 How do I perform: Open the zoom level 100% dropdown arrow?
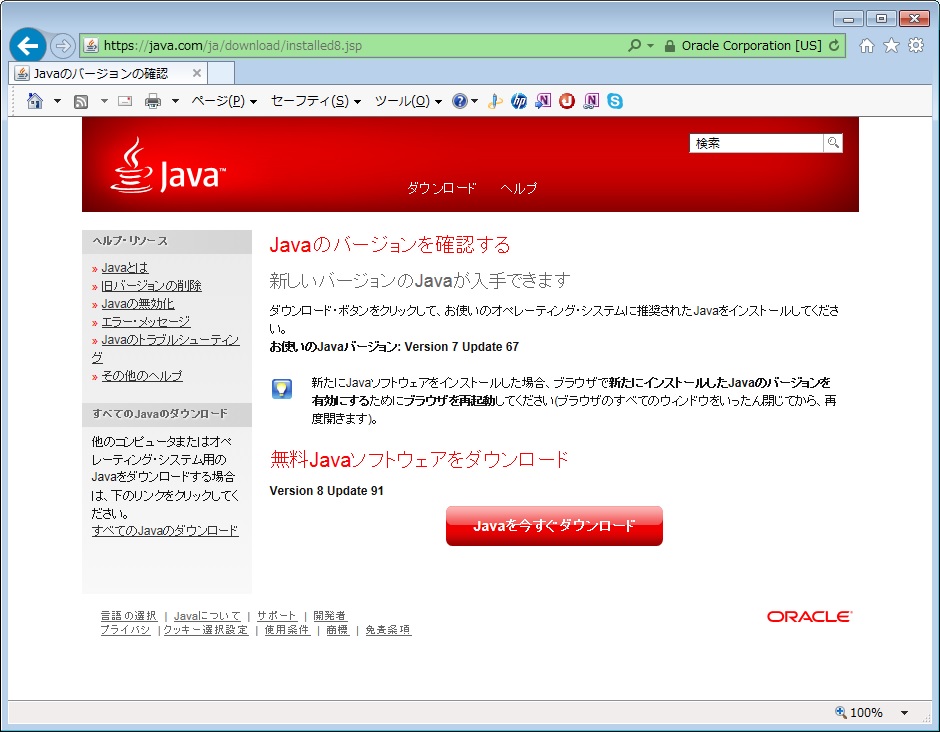tap(904, 713)
